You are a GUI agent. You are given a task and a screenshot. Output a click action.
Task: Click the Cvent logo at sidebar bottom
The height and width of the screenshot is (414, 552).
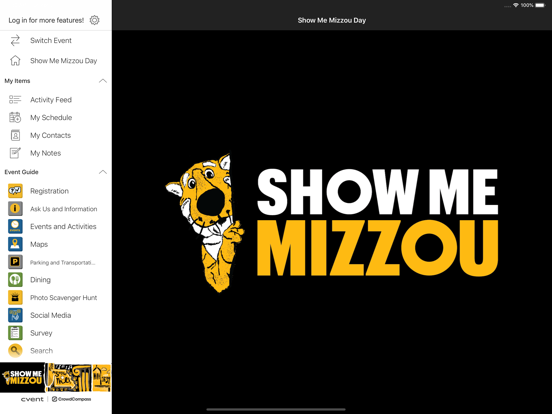point(32,399)
